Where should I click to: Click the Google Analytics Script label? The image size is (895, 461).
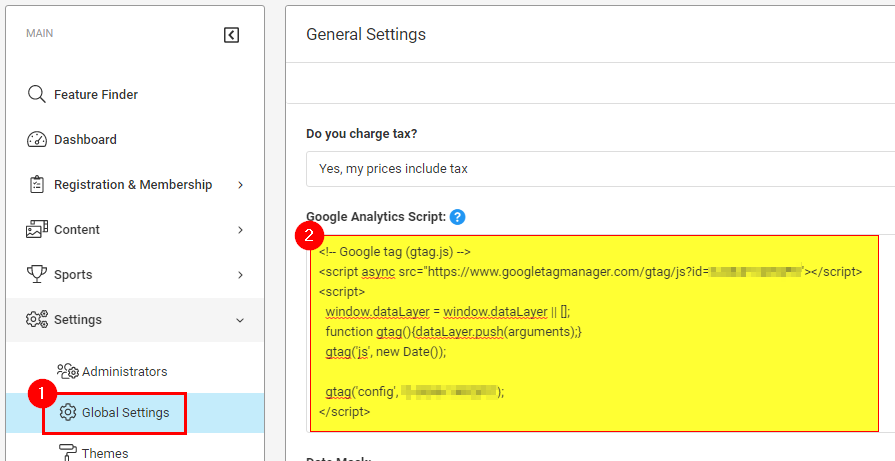pos(376,217)
